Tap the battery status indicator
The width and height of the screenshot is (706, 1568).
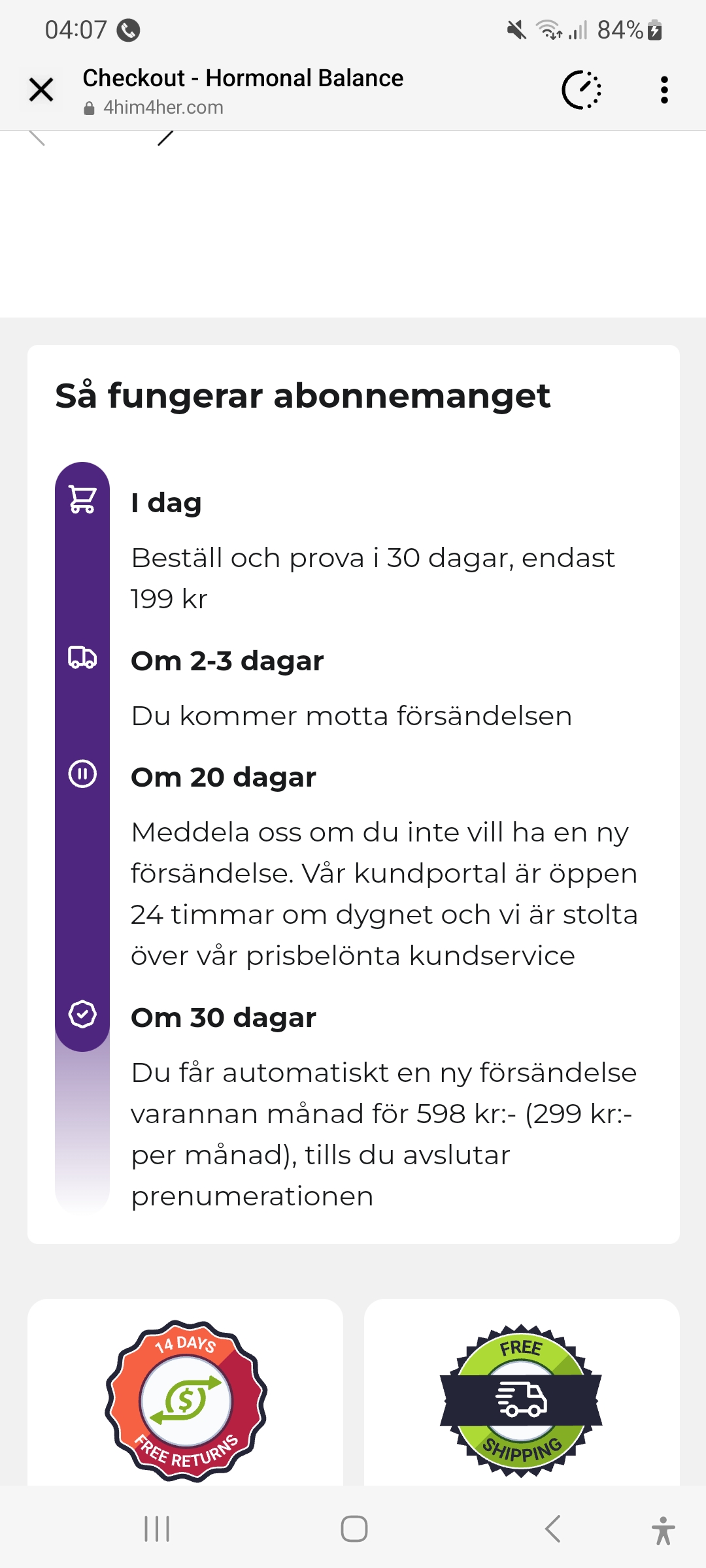(x=654, y=30)
